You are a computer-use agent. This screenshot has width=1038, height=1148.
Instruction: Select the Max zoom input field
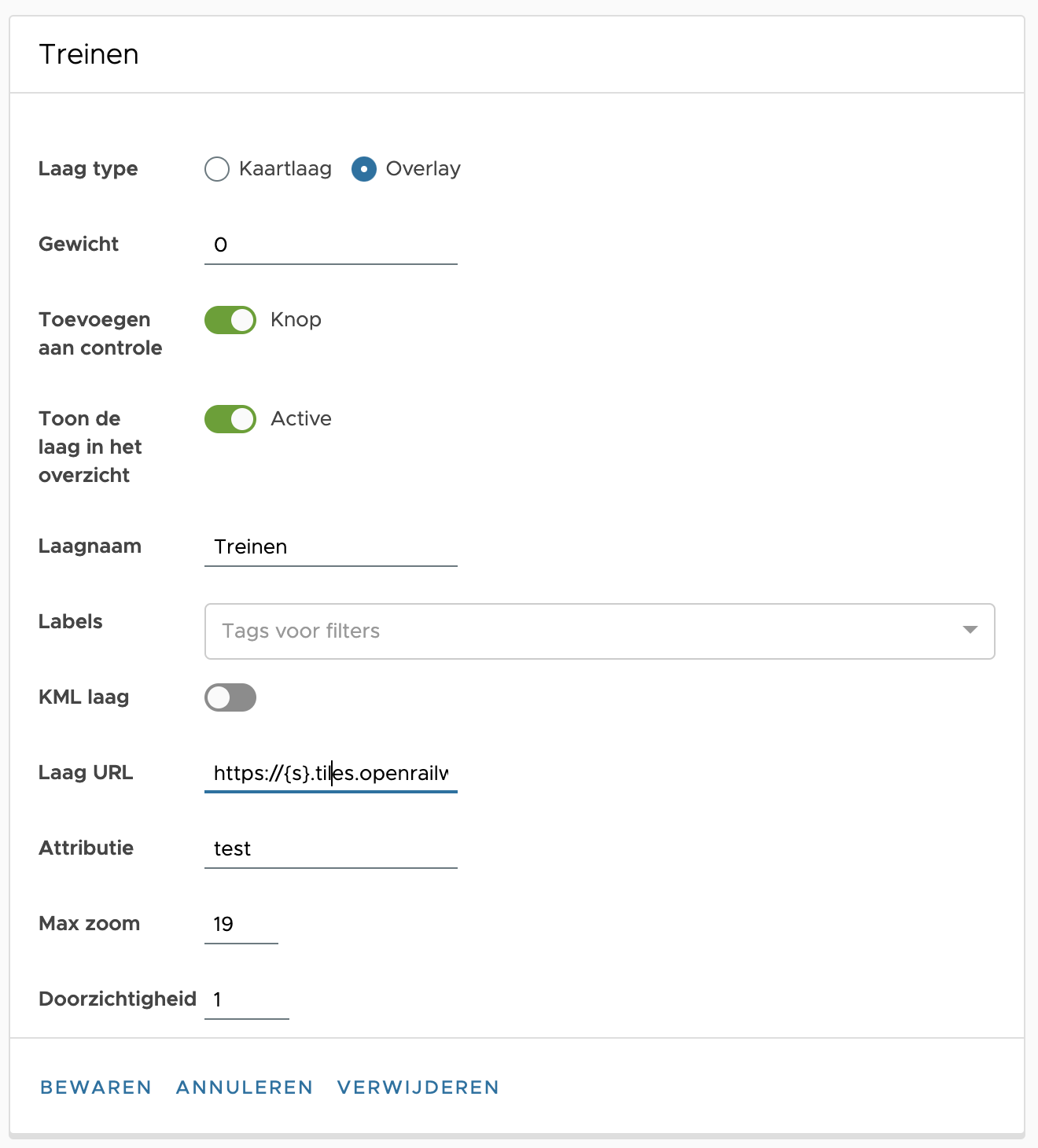[x=241, y=924]
